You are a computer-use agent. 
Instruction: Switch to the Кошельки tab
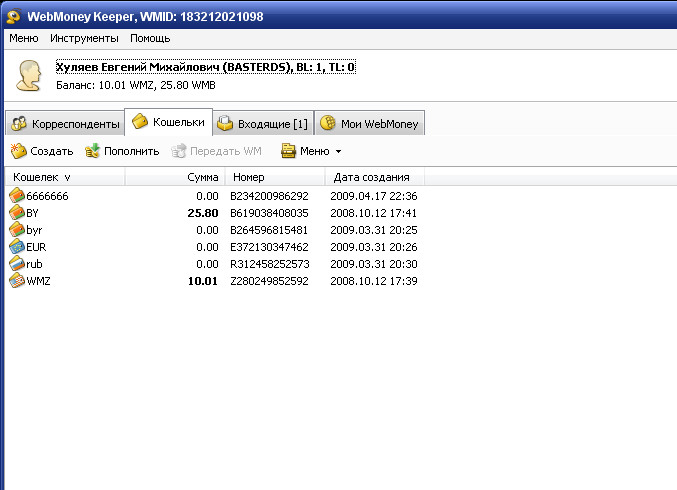click(x=168, y=121)
